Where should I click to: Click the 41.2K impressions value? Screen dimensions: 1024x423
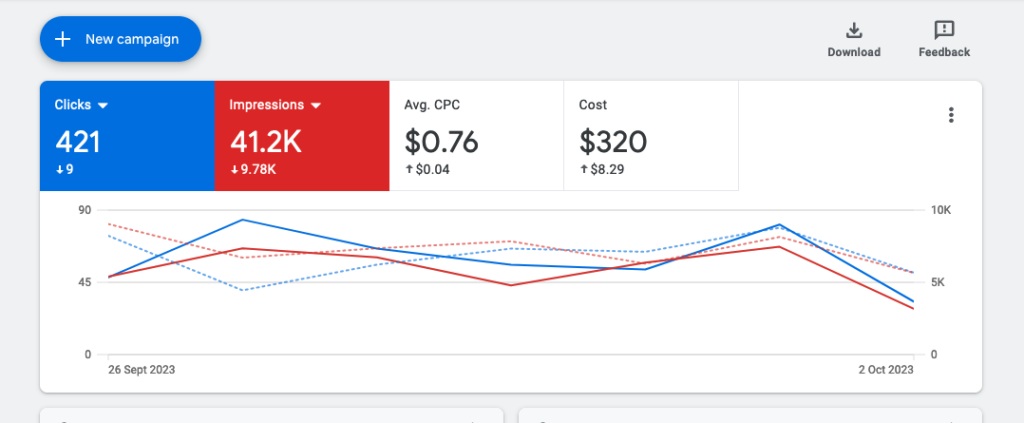click(266, 142)
